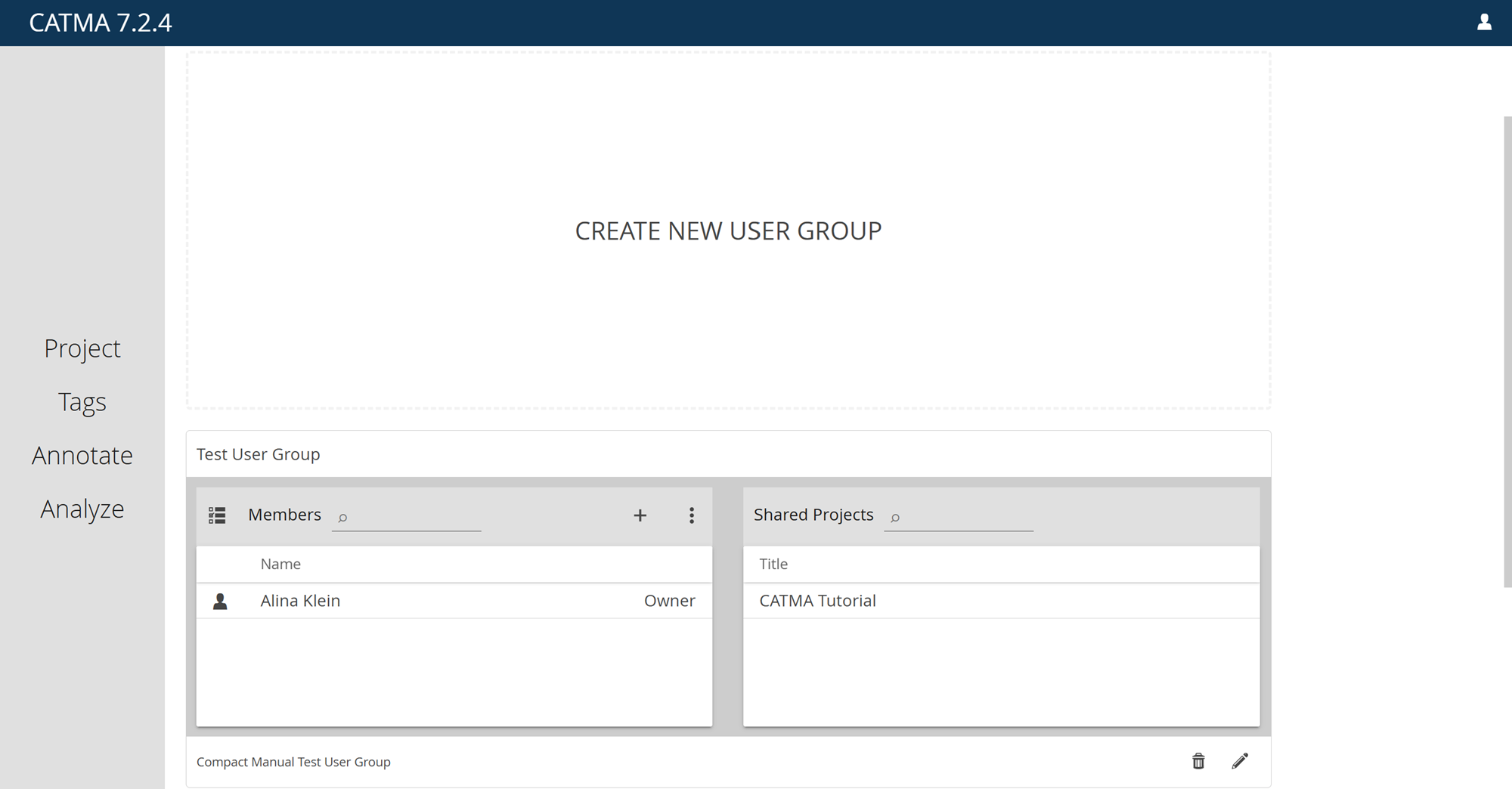Open the Analyze section
This screenshot has width=1512, height=789.
[x=82, y=508]
